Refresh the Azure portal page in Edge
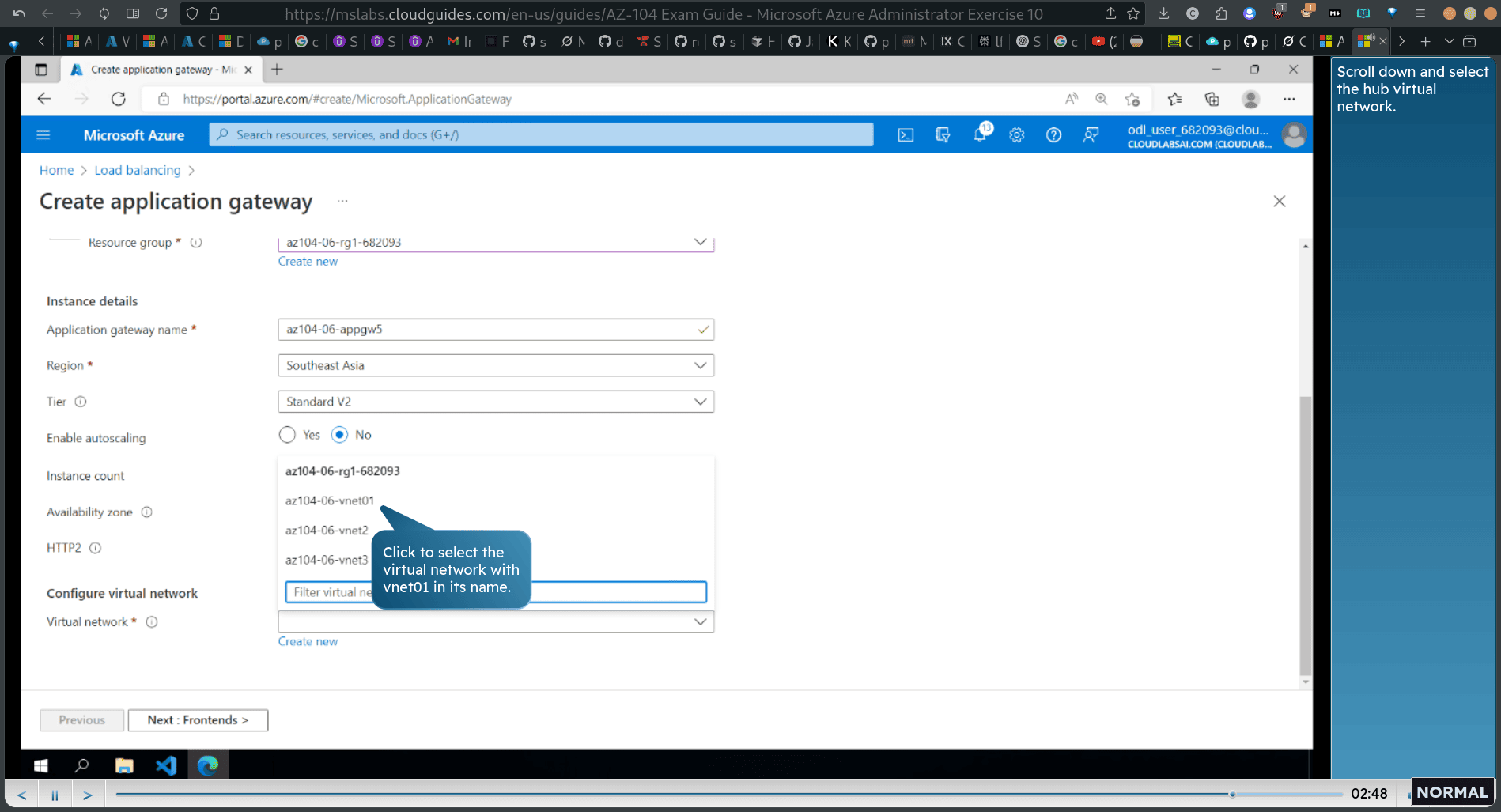 coord(119,99)
